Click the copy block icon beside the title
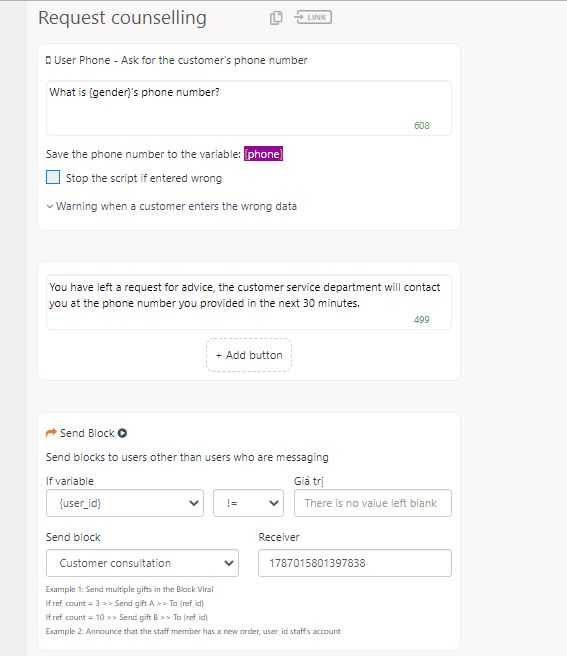567x656 pixels. (276, 18)
